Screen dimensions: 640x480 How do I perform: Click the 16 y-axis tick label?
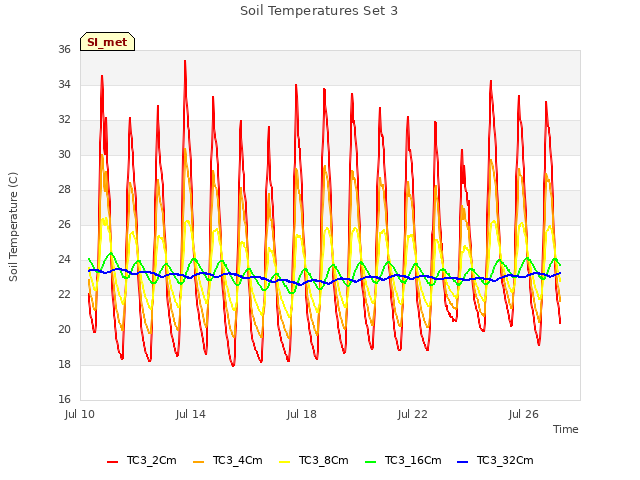point(64,400)
